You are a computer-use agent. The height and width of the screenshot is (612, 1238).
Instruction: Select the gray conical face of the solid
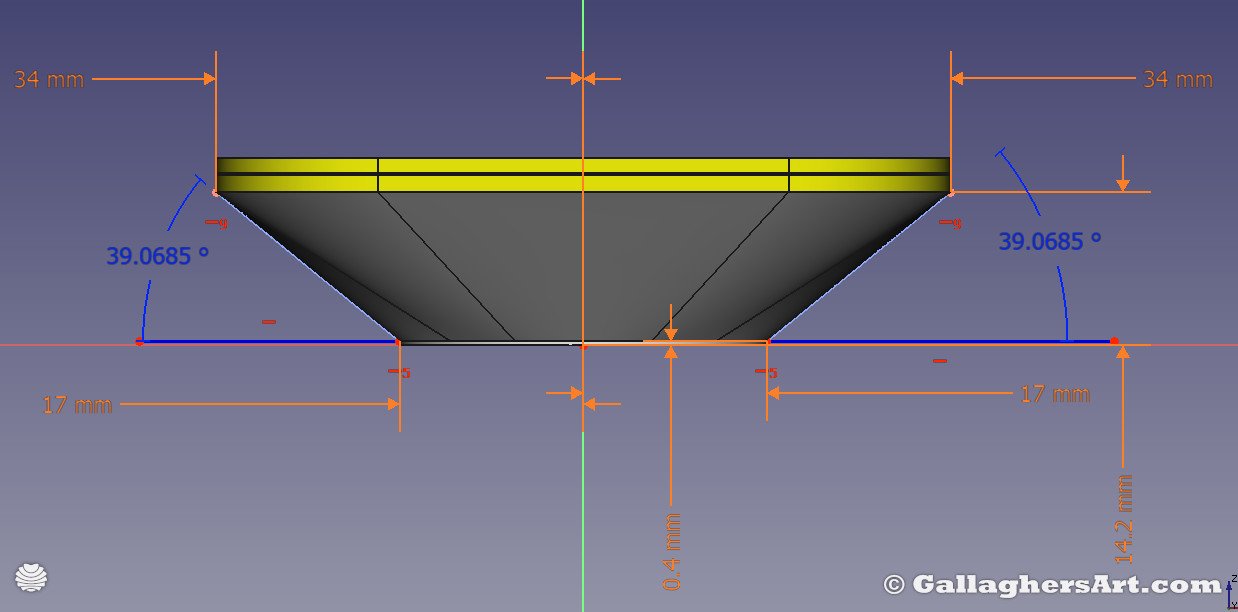583,265
